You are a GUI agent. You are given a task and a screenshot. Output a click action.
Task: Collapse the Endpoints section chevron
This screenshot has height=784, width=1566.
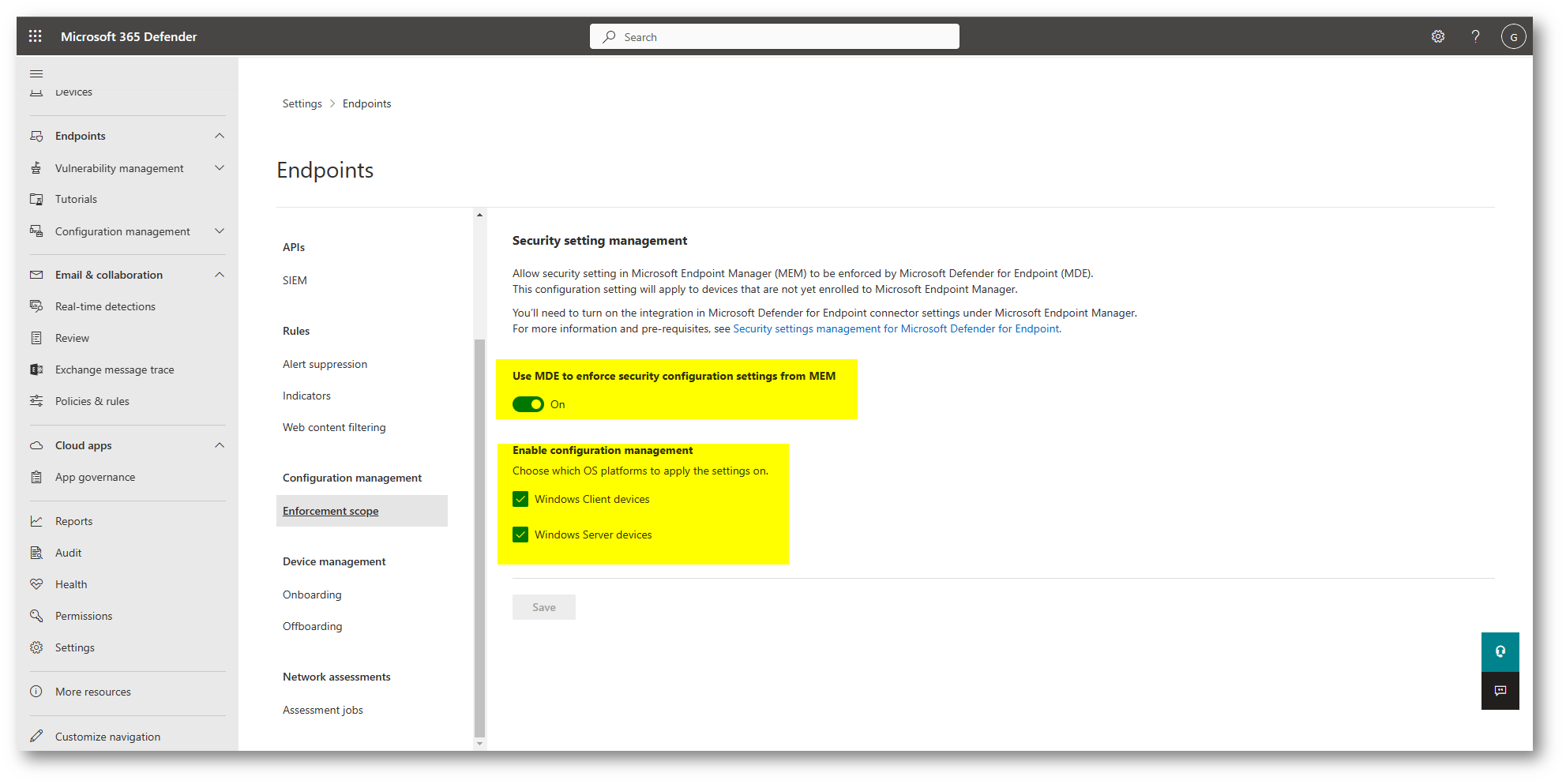pyautogui.click(x=220, y=136)
